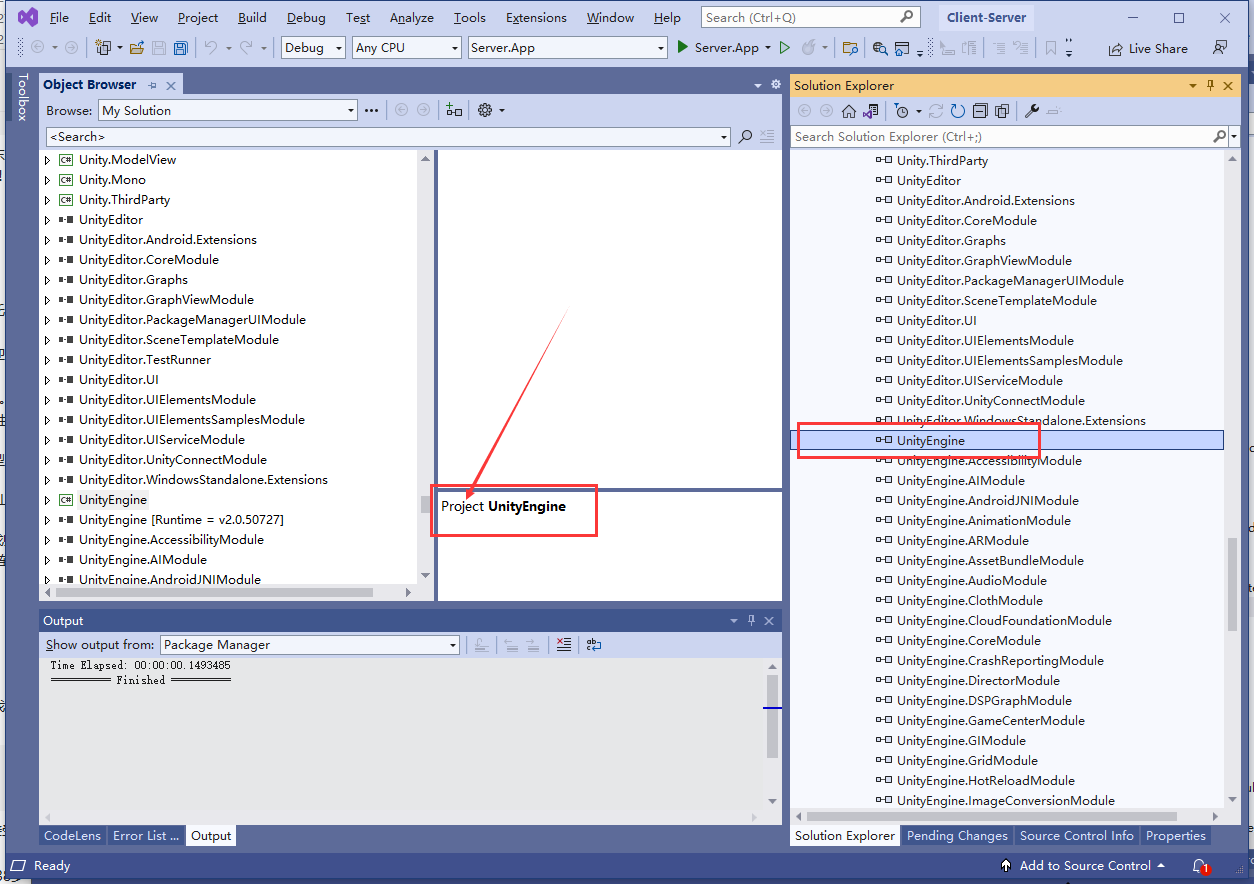
Task: Open the Solution Explorer window position dropdown arrow
Action: pyautogui.click(x=1193, y=86)
